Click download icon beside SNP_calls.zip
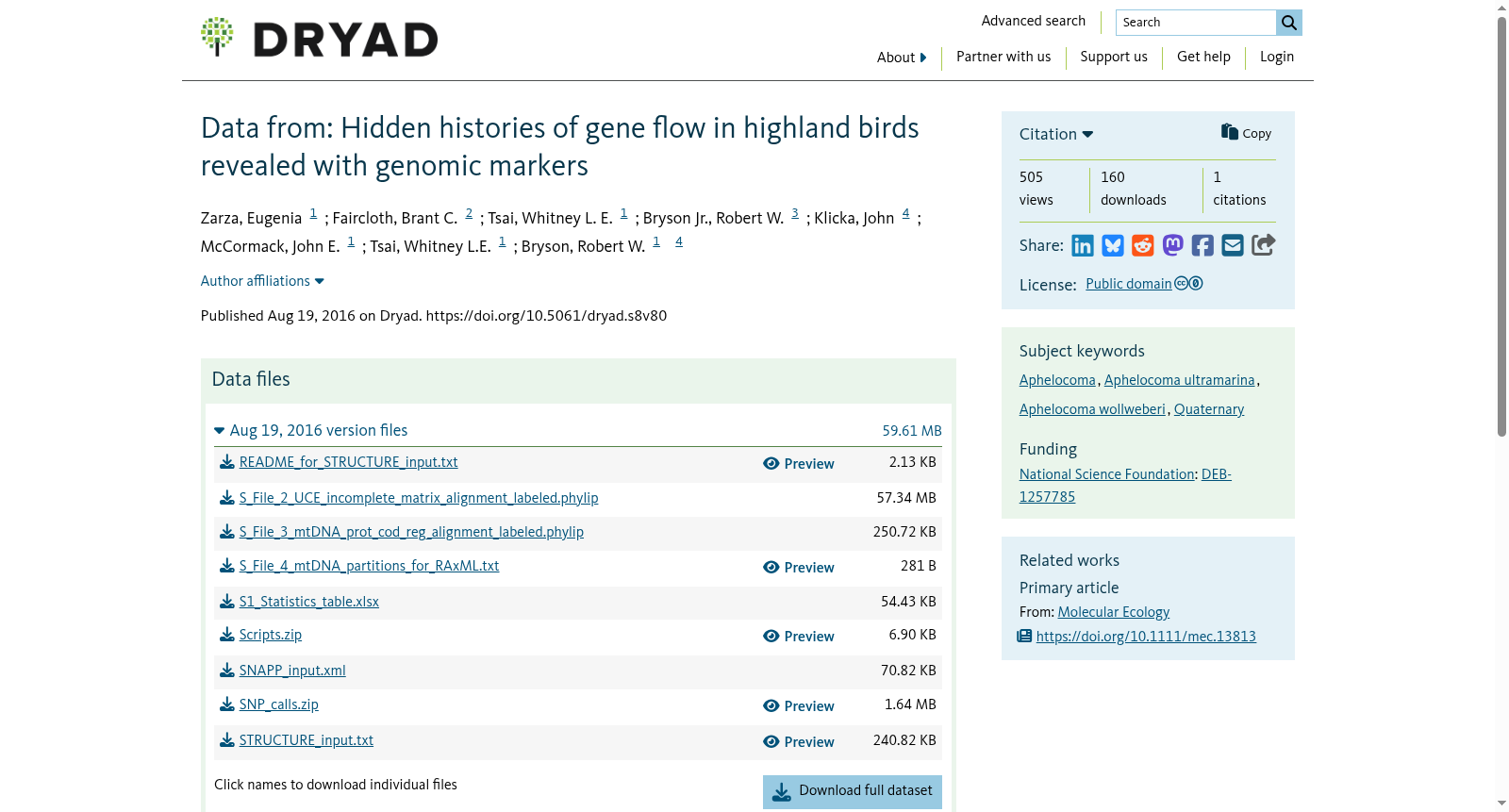Image resolution: width=1509 pixels, height=812 pixels. [x=227, y=704]
